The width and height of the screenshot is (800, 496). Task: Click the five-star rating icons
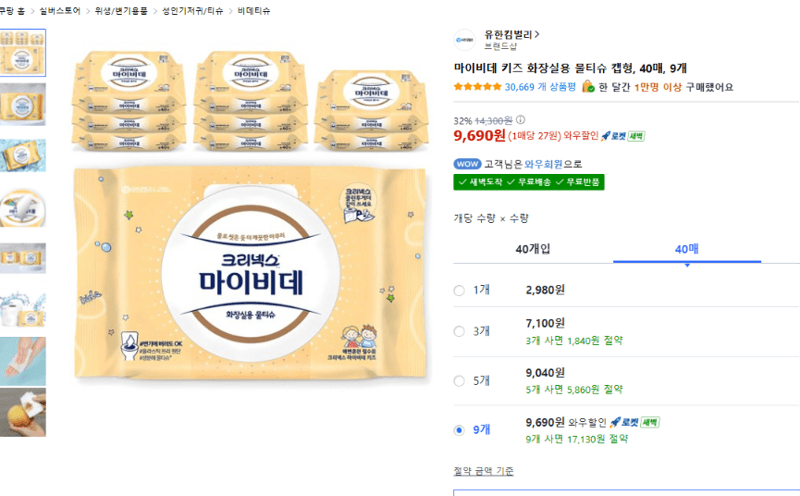click(478, 87)
